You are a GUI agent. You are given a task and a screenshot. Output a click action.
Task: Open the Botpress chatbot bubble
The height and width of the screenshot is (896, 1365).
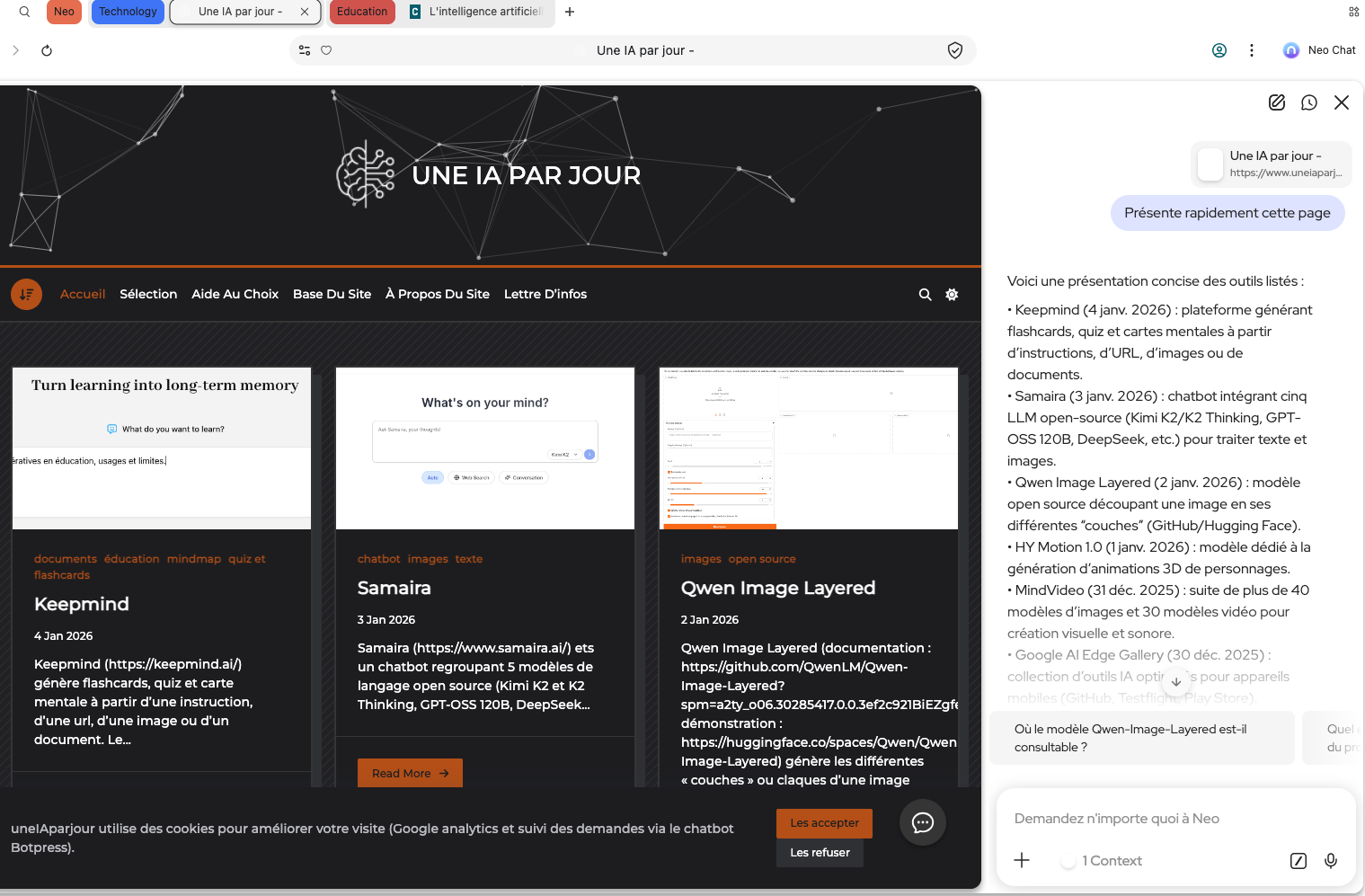[923, 822]
